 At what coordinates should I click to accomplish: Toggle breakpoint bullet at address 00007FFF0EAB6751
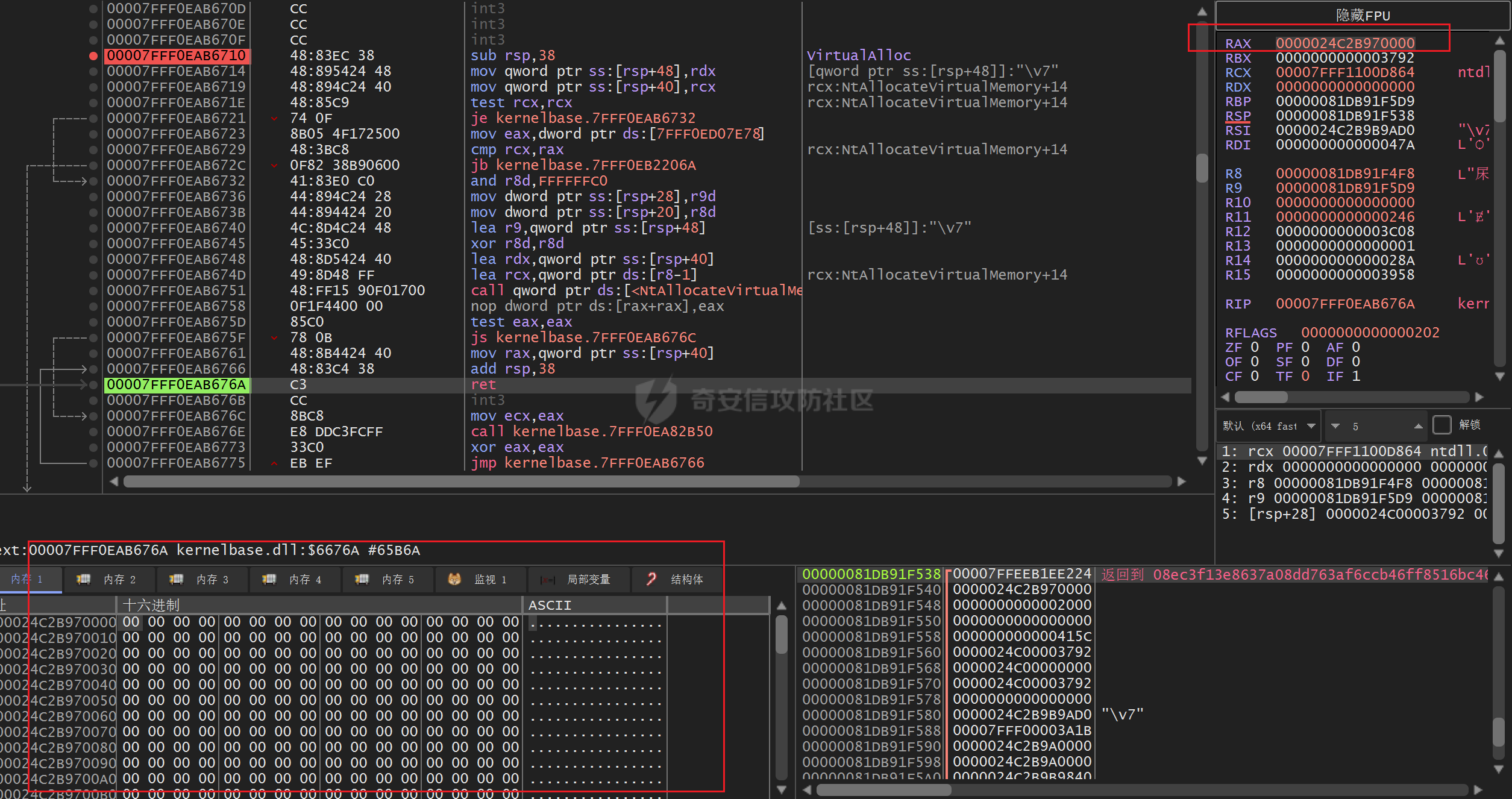tap(93, 291)
